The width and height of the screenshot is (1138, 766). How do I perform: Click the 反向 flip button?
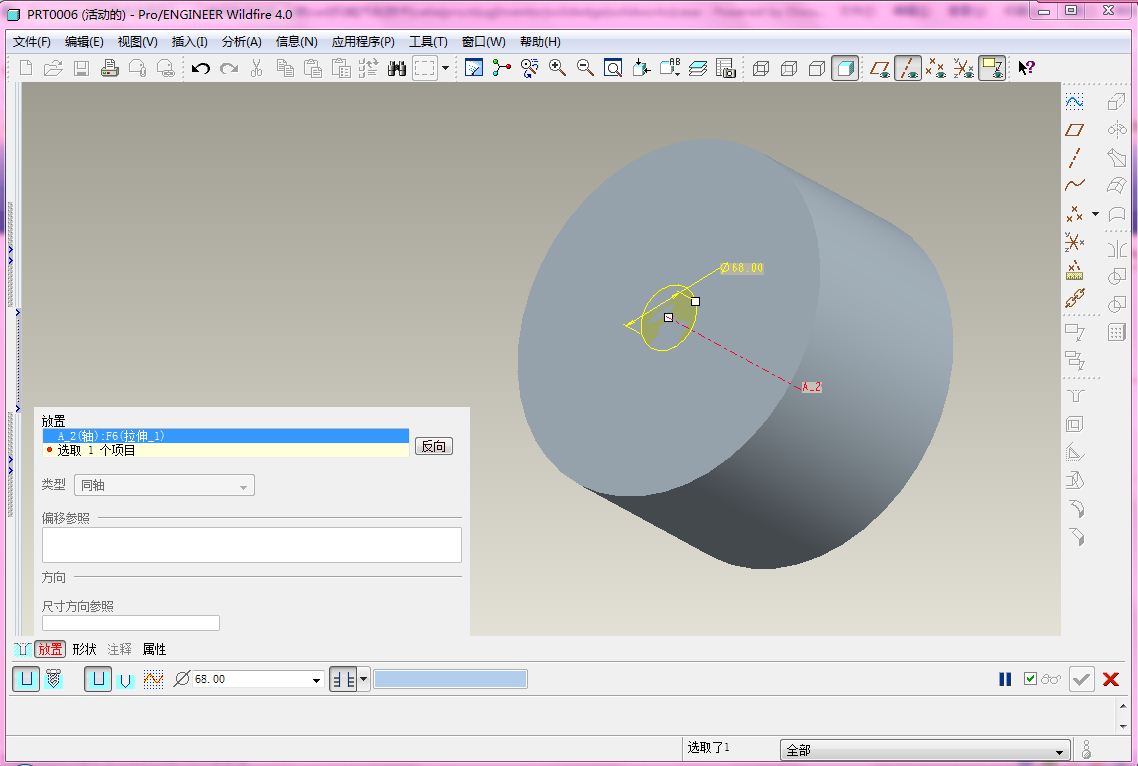pos(434,446)
